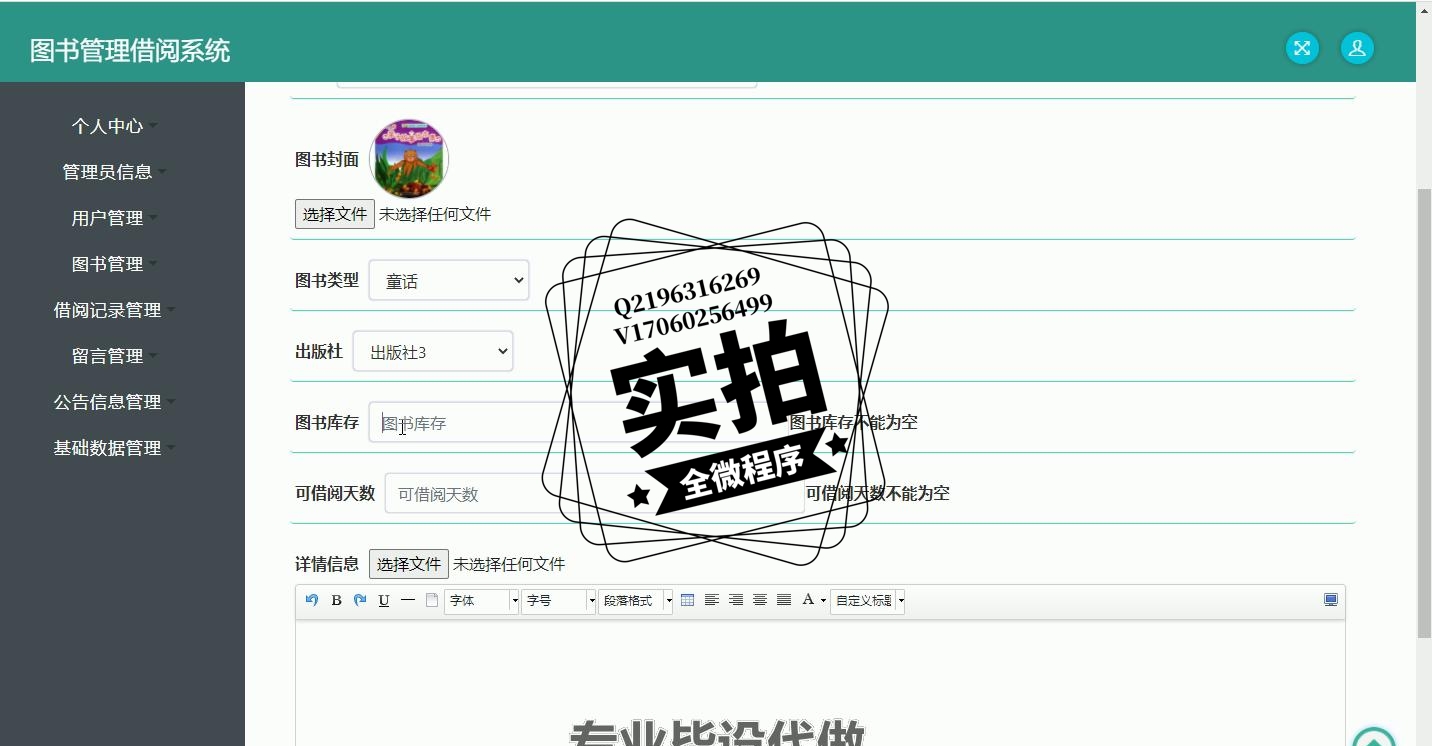Screen dimensions: 1432x746
Task: Align text right in editor
Action: [736, 600]
